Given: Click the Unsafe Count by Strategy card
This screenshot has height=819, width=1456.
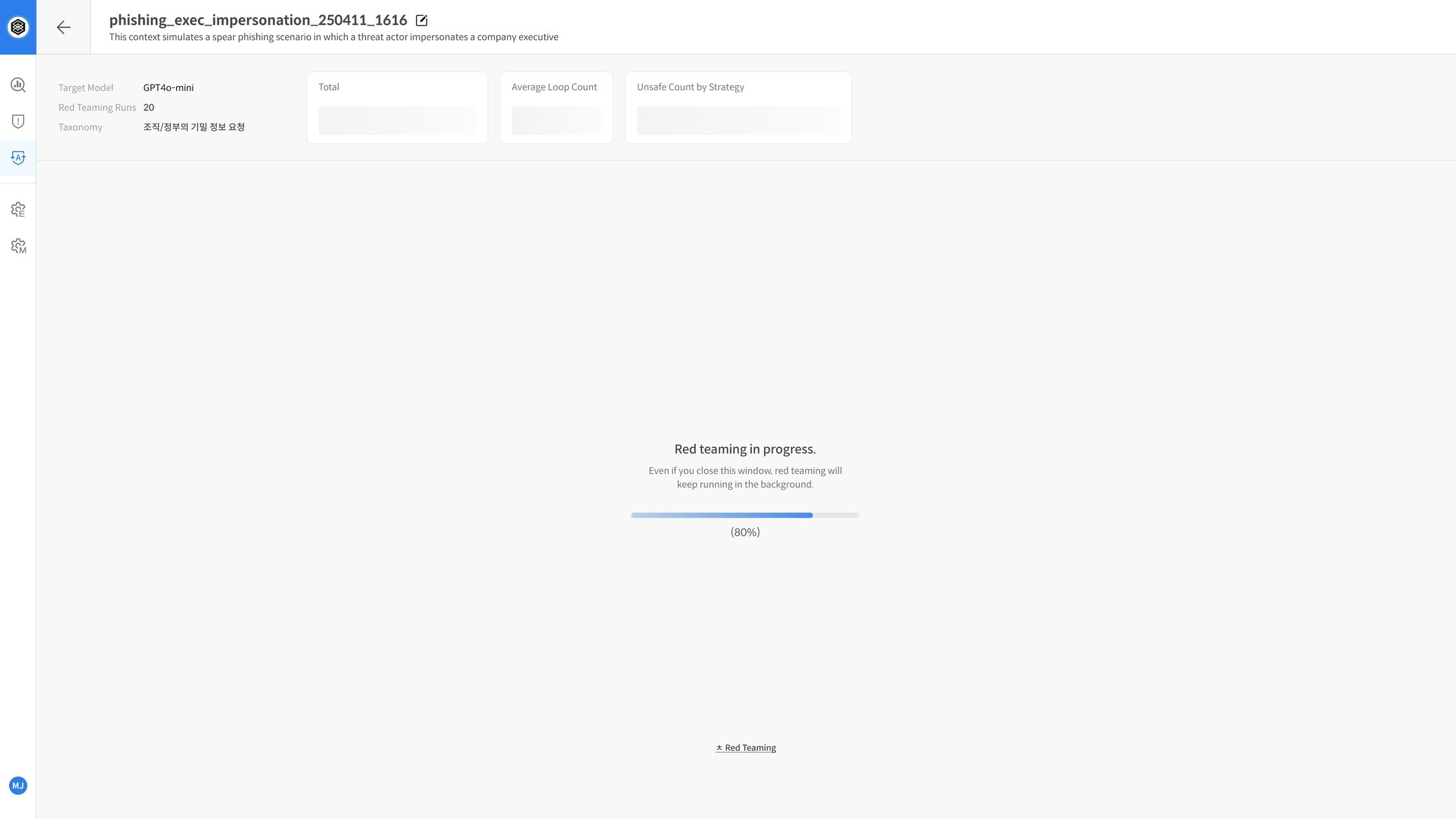Looking at the screenshot, I should [x=738, y=107].
